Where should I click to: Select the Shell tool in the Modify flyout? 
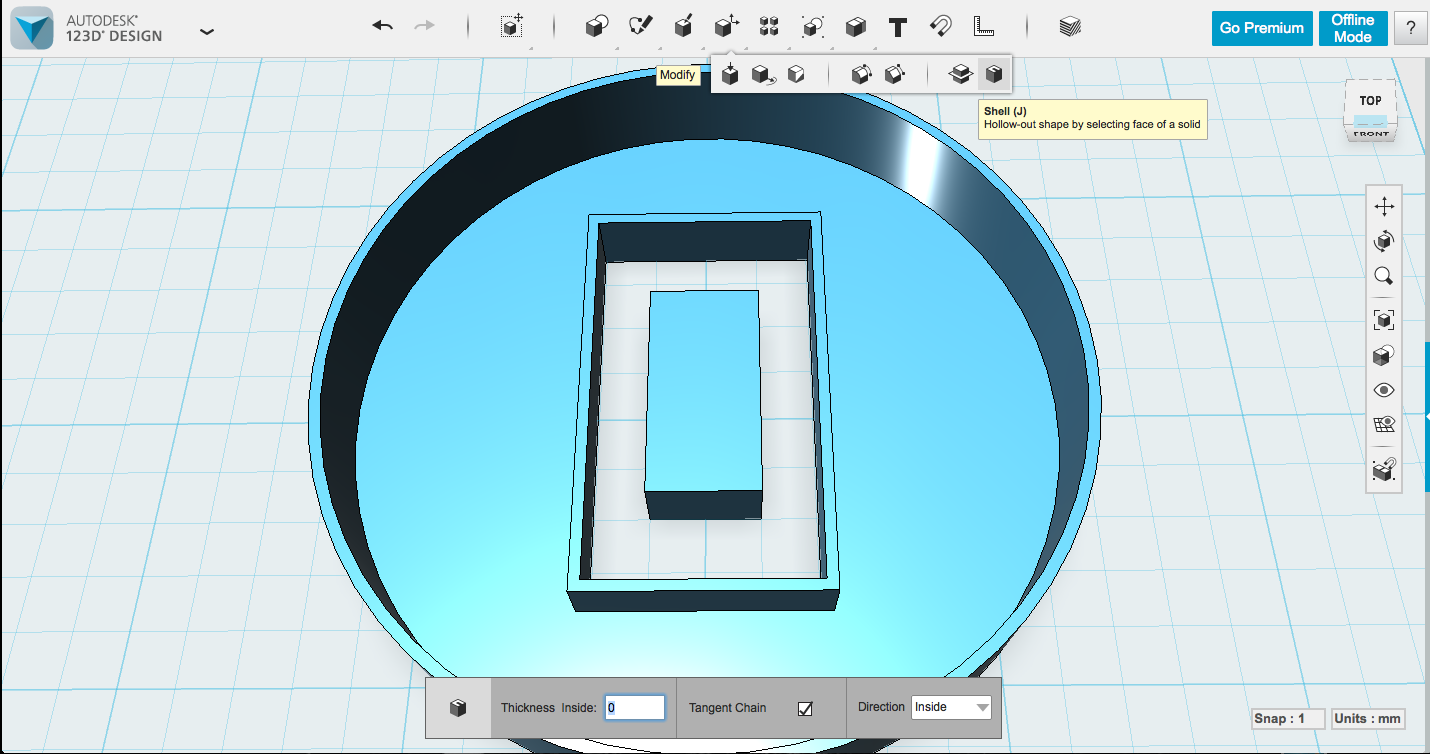(993, 73)
